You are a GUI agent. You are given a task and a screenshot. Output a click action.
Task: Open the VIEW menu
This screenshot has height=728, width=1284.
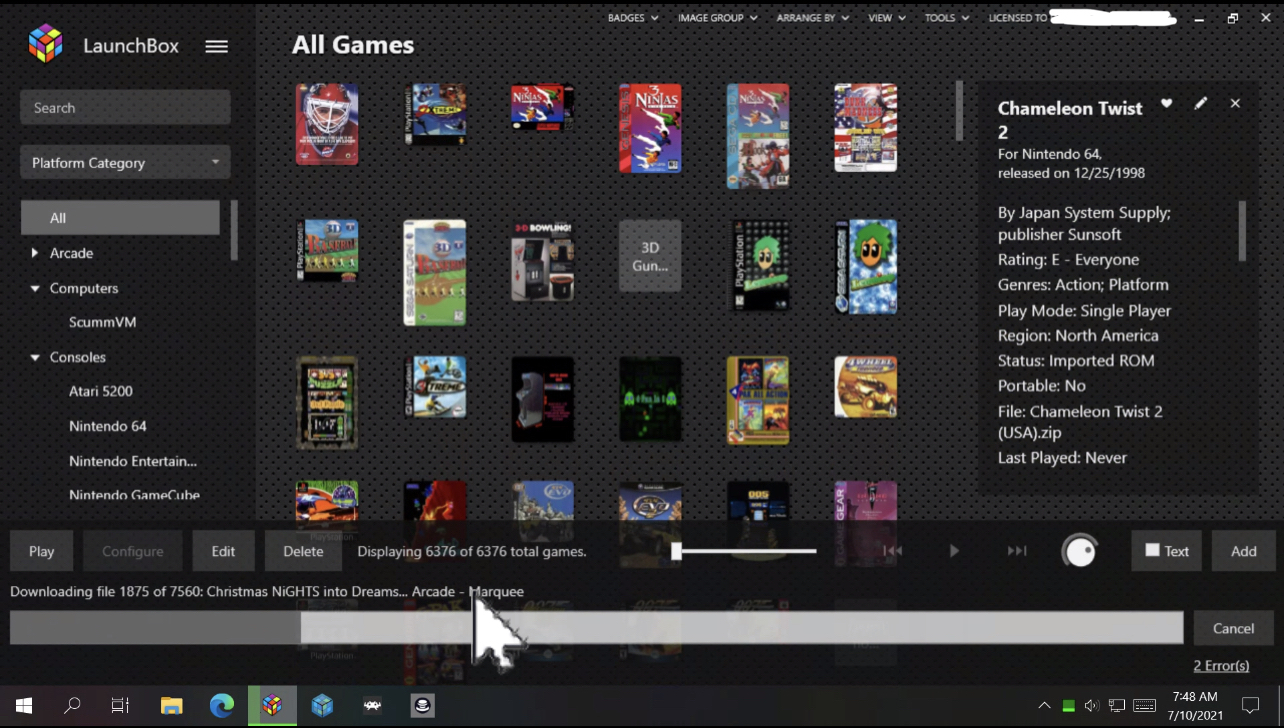click(x=887, y=18)
